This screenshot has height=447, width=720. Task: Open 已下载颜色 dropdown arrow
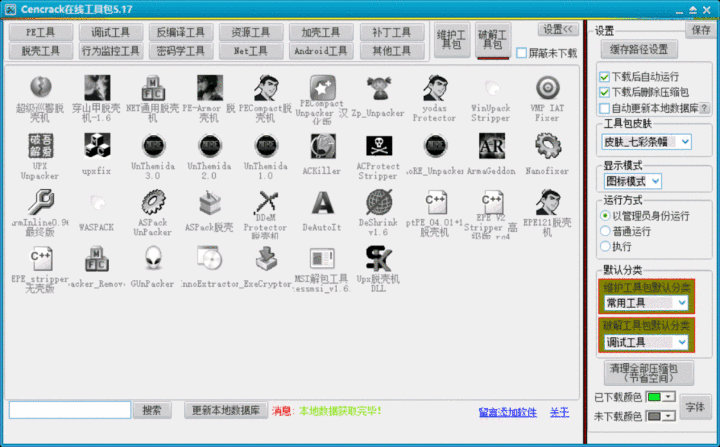click(669, 397)
